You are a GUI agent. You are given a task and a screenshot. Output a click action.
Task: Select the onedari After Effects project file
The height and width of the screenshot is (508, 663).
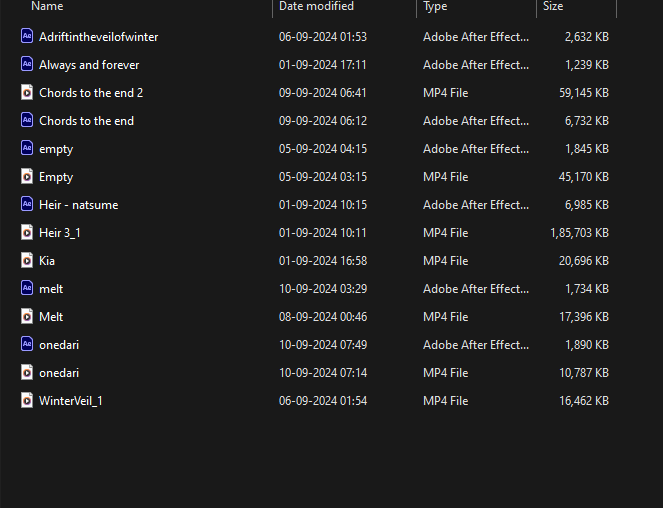59,345
